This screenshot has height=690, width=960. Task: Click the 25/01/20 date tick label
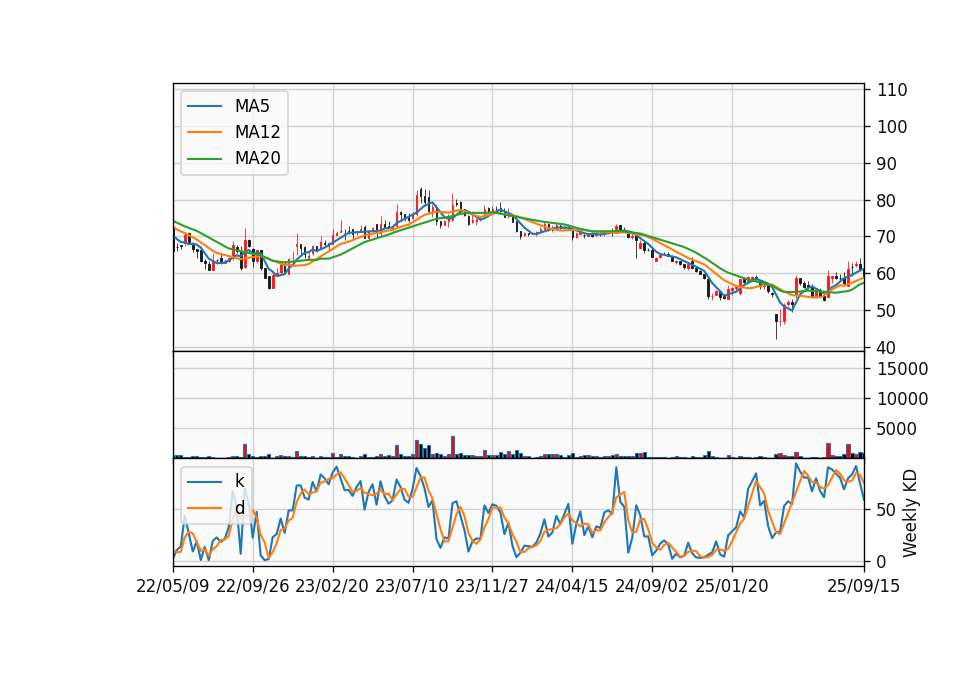tap(732, 586)
